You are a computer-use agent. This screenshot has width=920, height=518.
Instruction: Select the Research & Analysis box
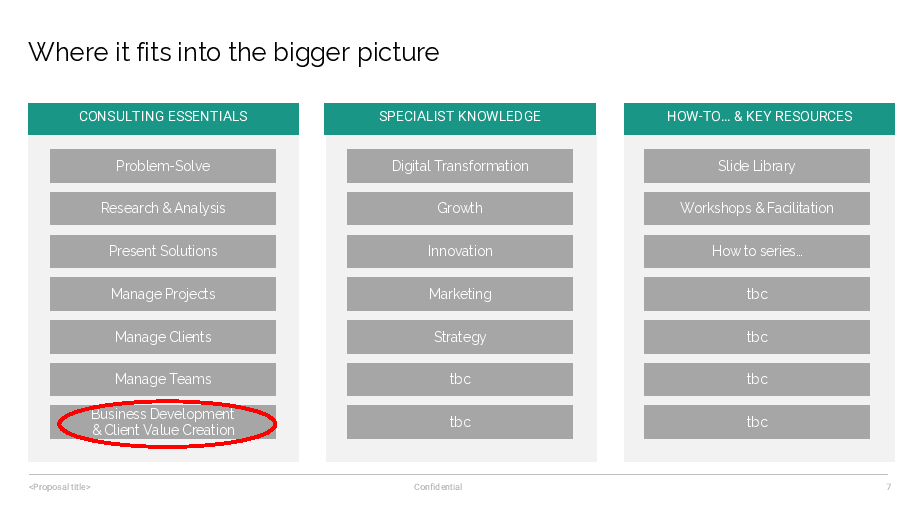point(163,208)
